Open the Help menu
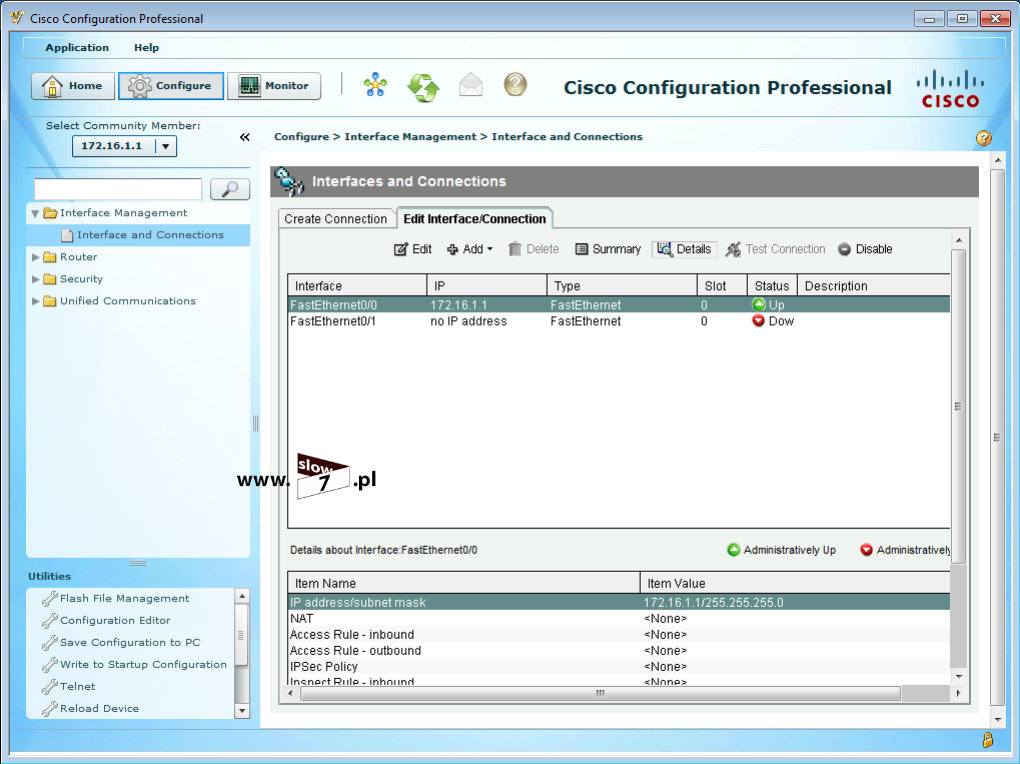The image size is (1020, 764). tap(146, 48)
